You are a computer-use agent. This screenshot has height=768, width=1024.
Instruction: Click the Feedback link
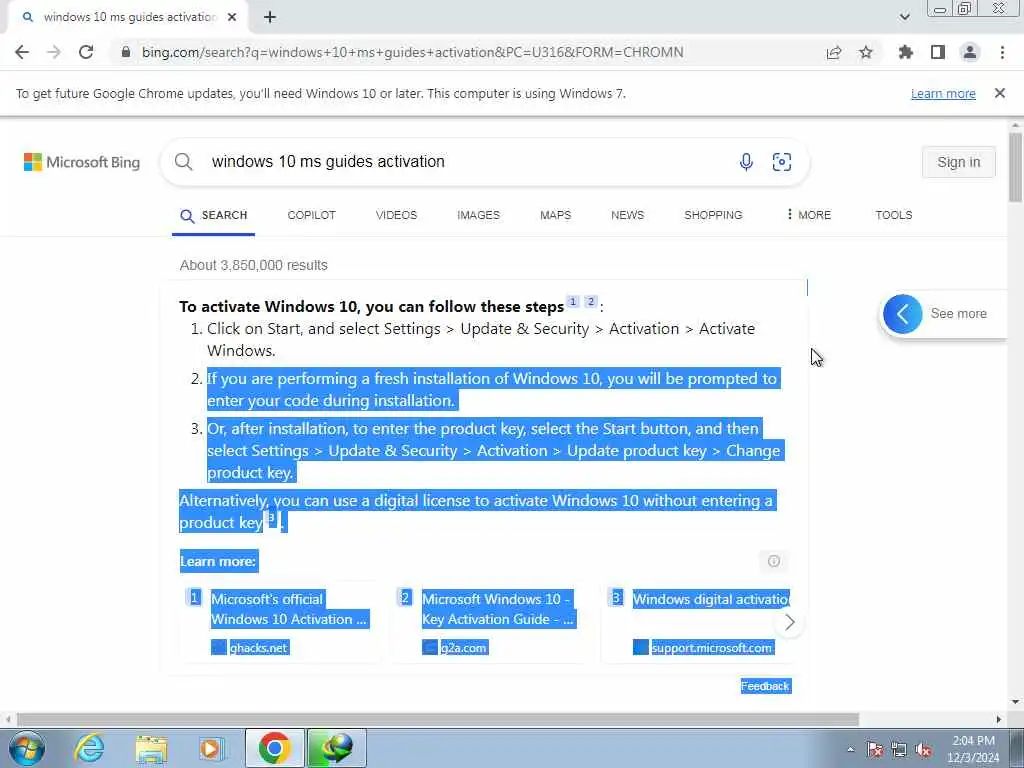(x=765, y=686)
